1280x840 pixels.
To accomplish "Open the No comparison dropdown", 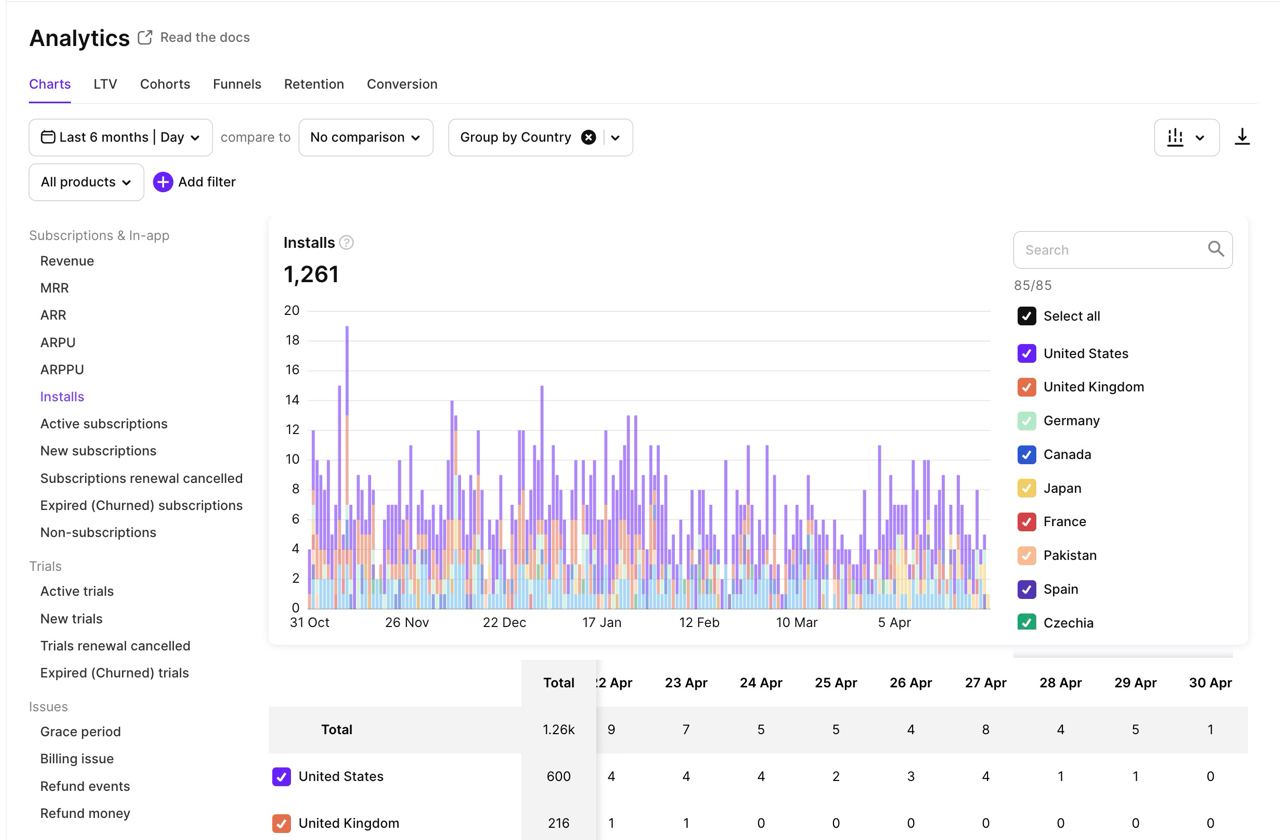I will (x=365, y=136).
